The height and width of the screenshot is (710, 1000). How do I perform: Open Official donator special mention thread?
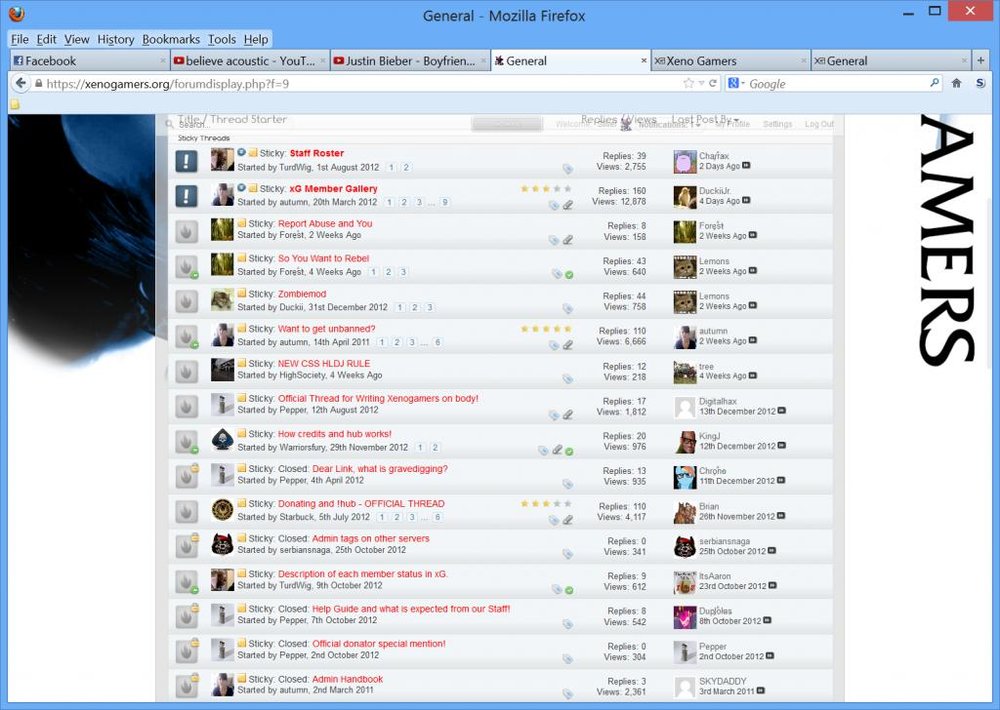[379, 644]
